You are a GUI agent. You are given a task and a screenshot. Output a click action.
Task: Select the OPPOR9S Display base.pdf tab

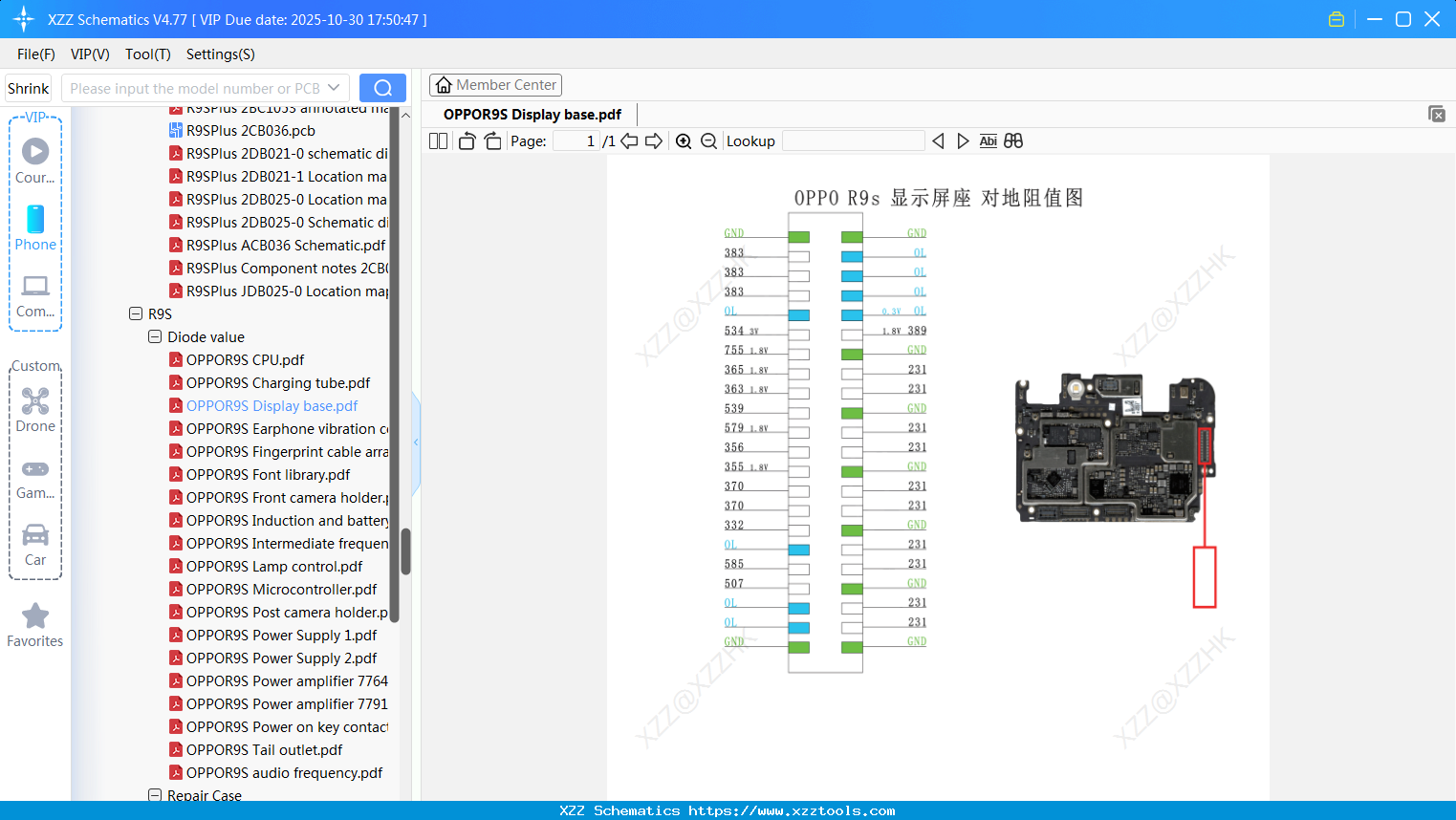(532, 115)
